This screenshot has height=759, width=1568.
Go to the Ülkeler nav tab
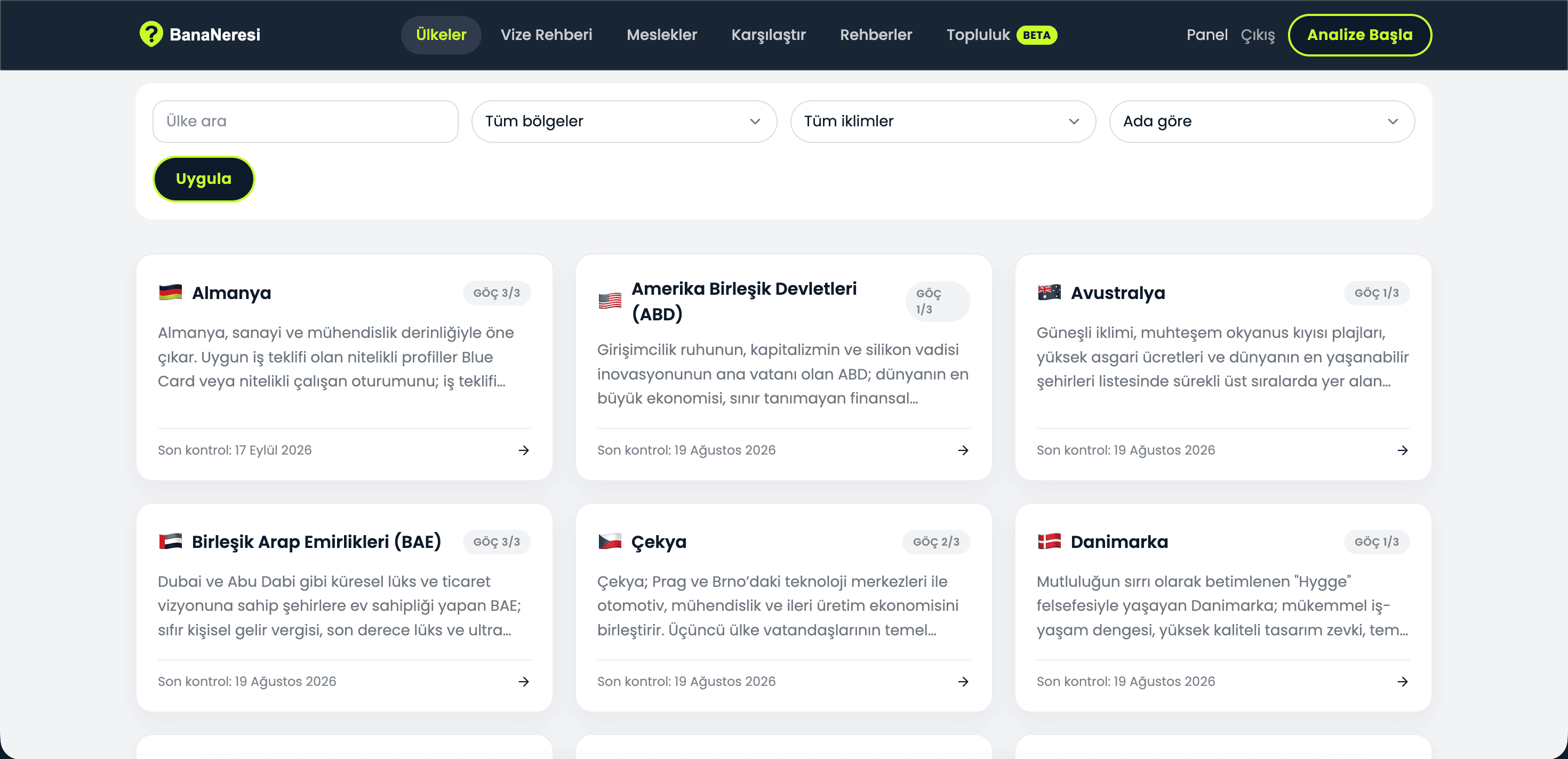coord(441,35)
